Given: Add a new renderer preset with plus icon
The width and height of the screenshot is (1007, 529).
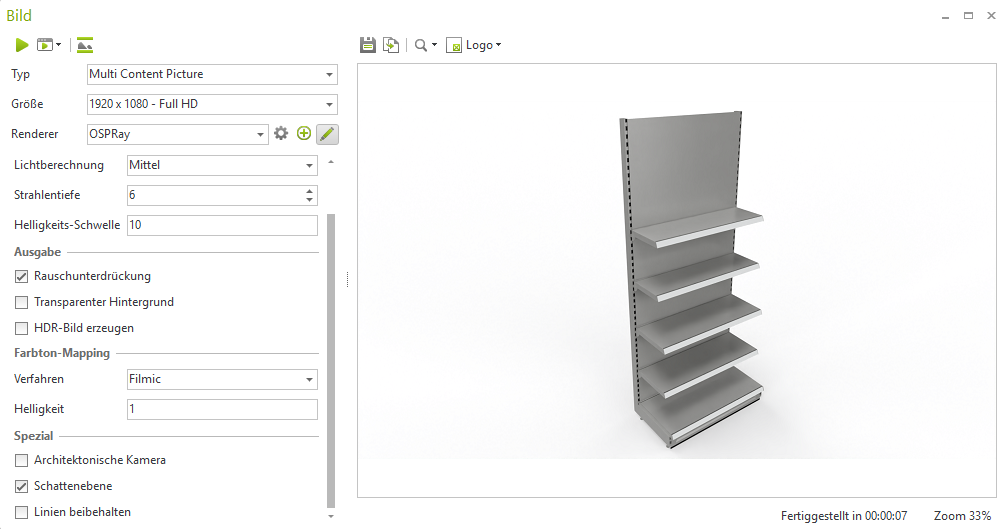Looking at the screenshot, I should (304, 134).
